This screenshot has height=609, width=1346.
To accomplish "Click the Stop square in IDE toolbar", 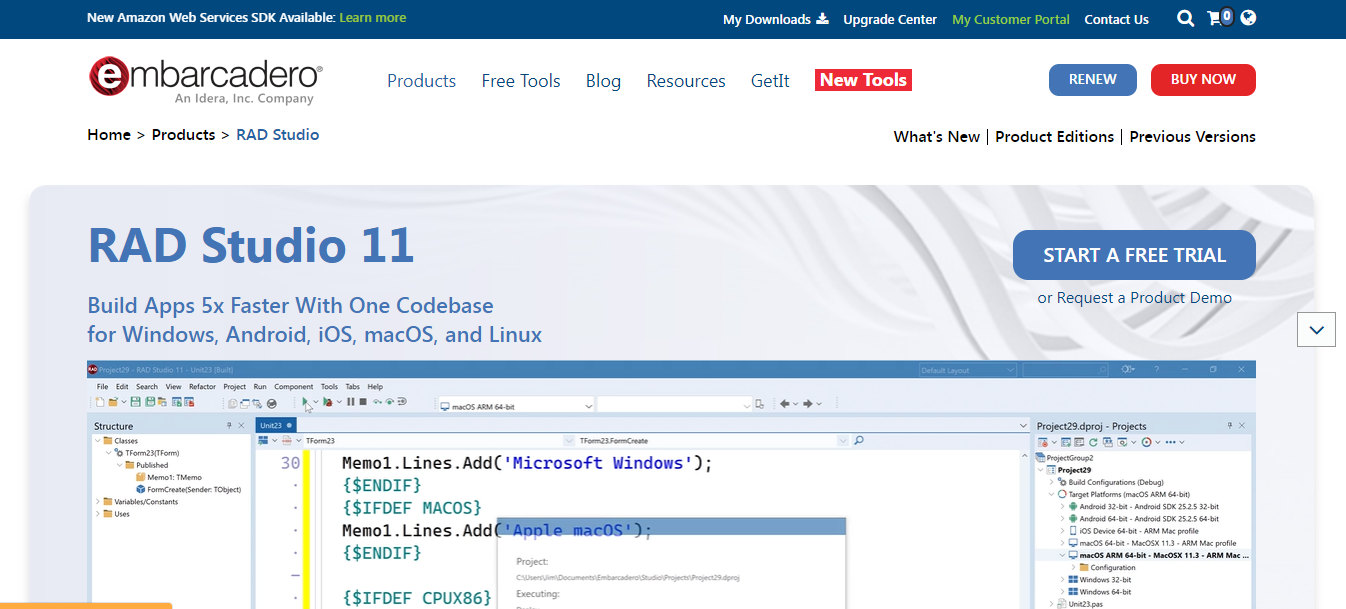I will tap(363, 402).
